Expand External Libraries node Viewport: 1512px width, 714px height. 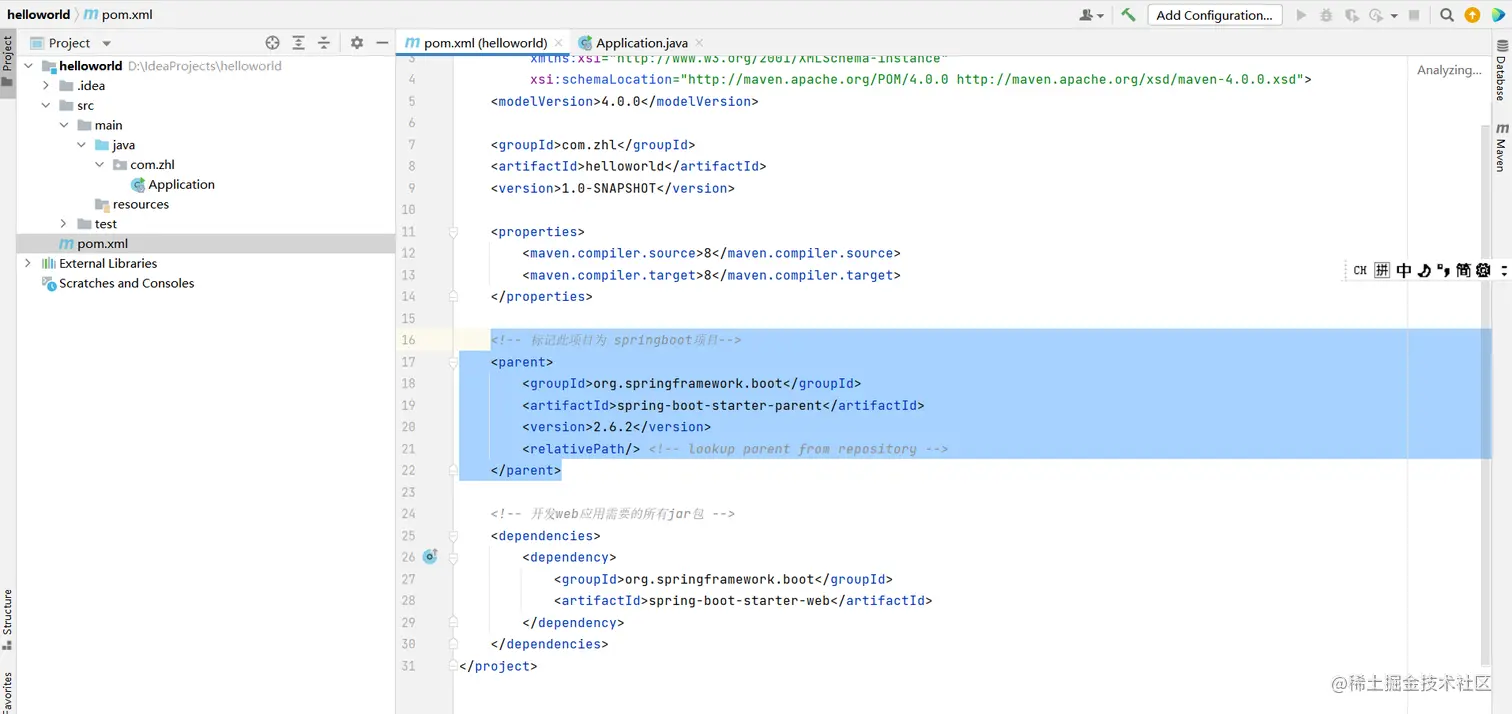pyautogui.click(x=28, y=264)
